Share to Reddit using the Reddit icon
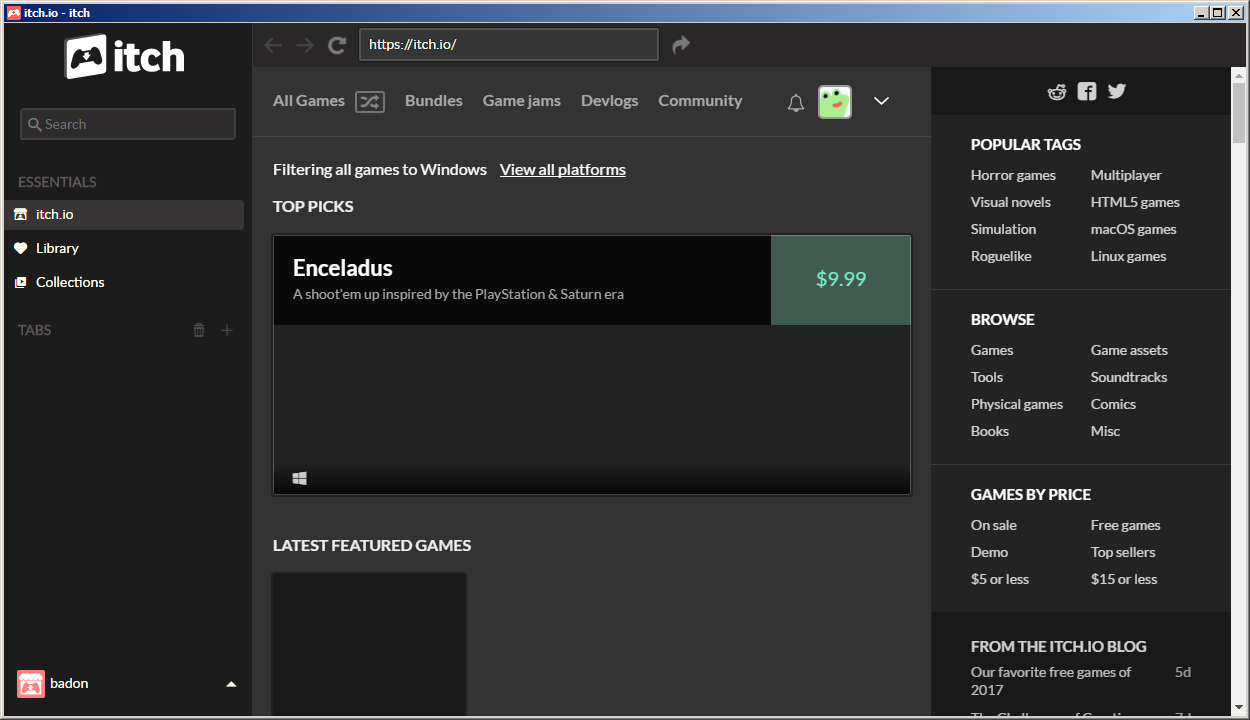Viewport: 1250px width, 720px height. (x=1057, y=90)
